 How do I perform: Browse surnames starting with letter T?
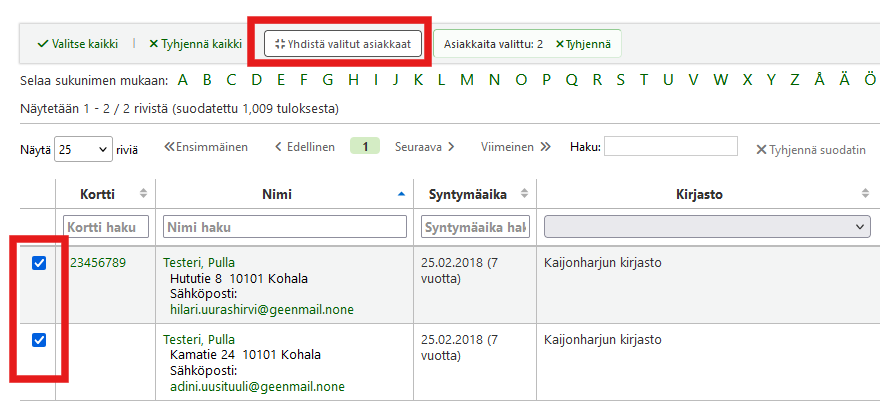coord(644,81)
